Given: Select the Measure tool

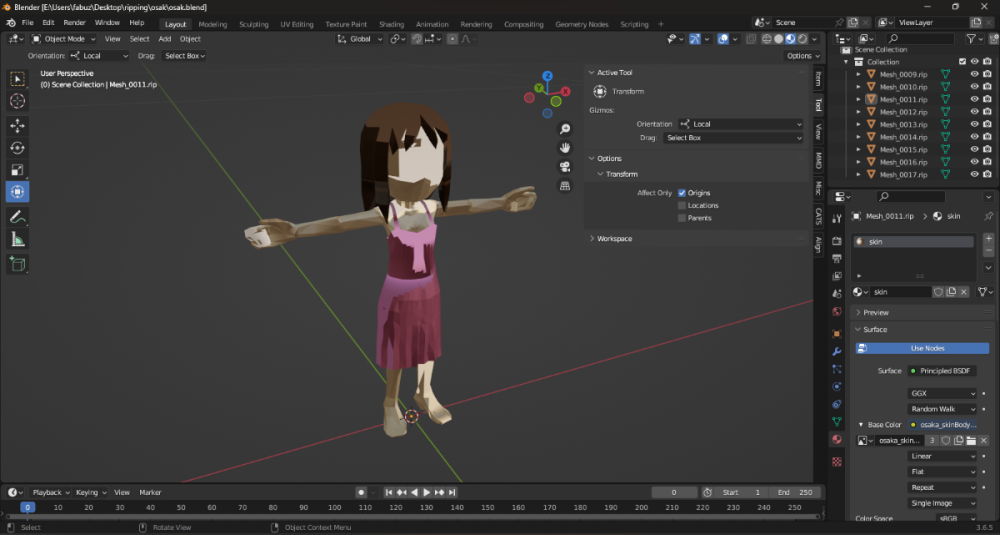Looking at the screenshot, I should pyautogui.click(x=18, y=239).
